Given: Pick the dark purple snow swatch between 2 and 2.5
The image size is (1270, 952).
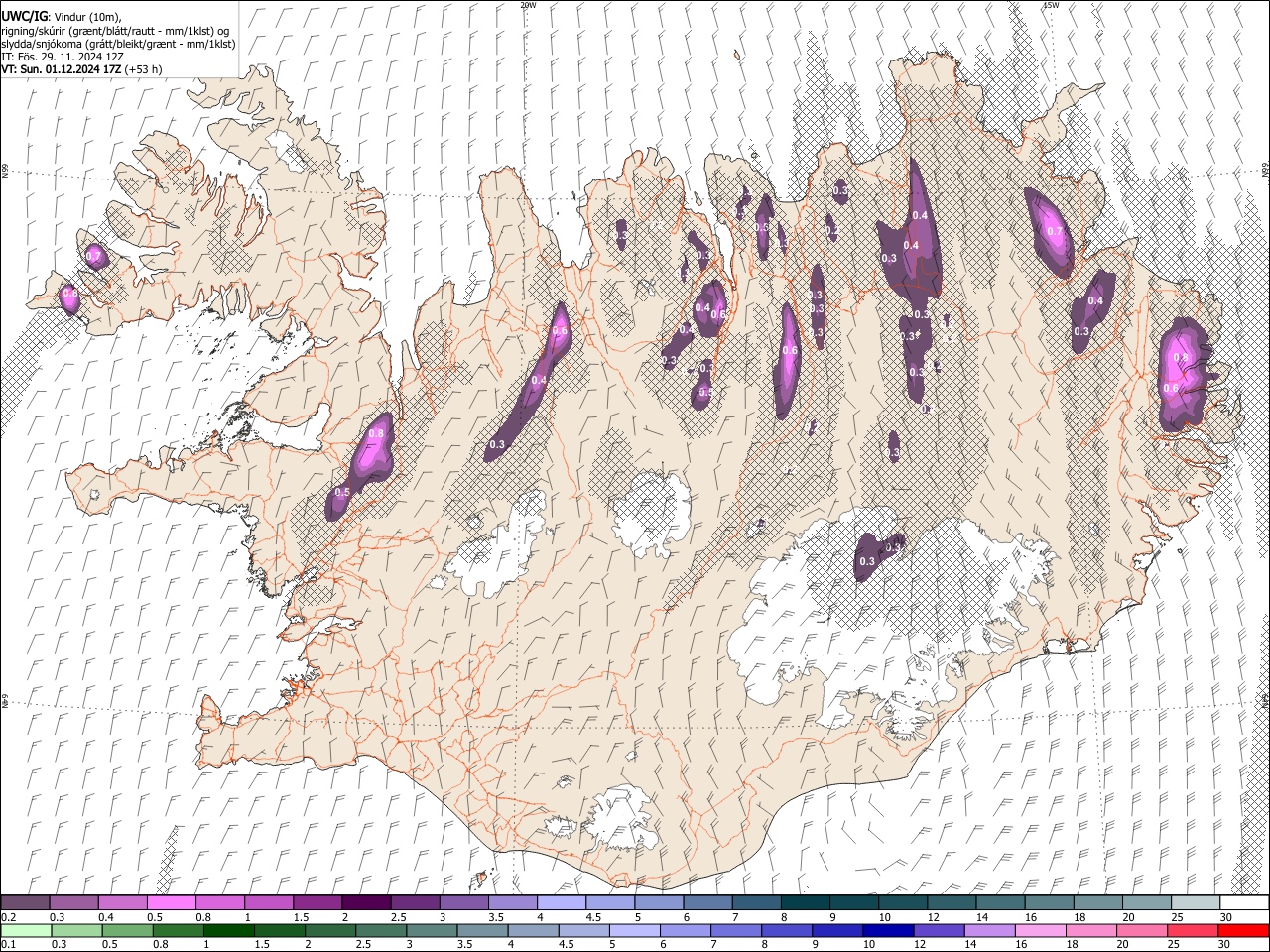Looking at the screenshot, I should 365,903.
